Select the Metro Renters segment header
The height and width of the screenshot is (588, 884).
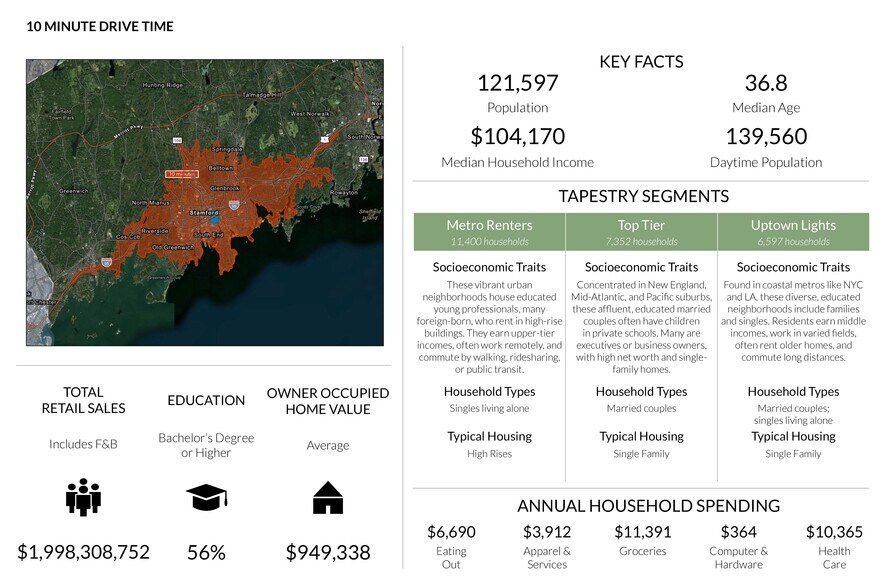pyautogui.click(x=489, y=232)
